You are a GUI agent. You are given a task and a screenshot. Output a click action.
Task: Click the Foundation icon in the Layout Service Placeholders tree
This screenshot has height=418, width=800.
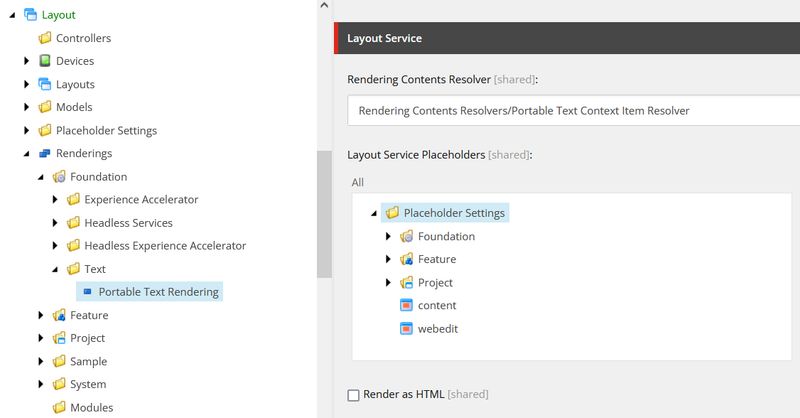[x=407, y=236]
